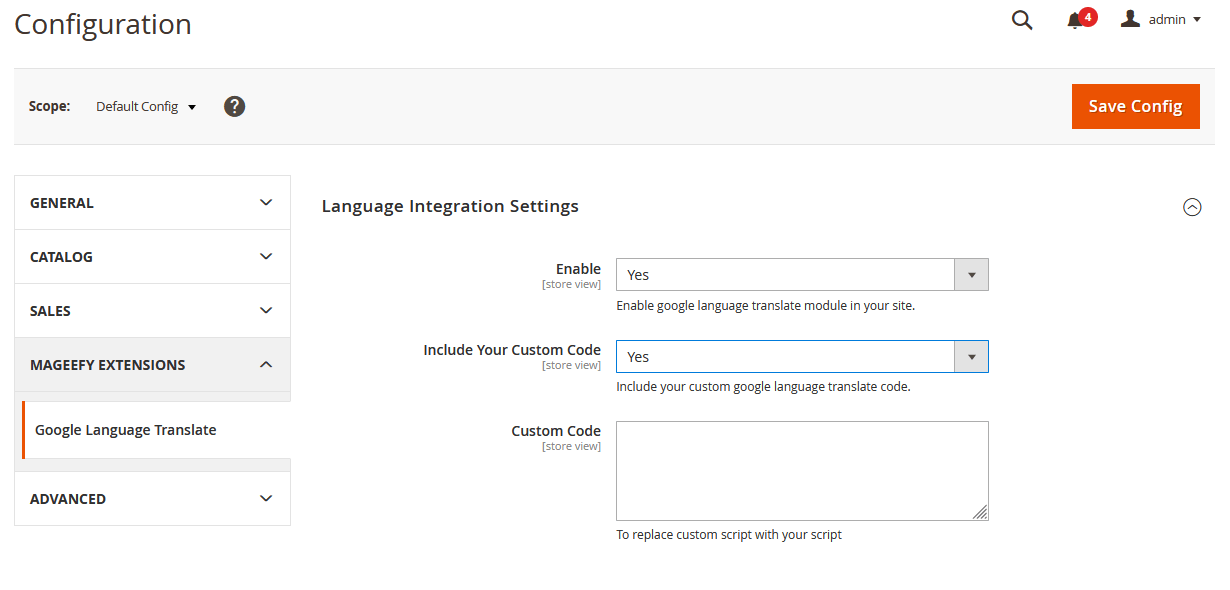Open the Include Your Custom Code dropdown
This screenshot has height=590, width=1230.
click(x=971, y=356)
